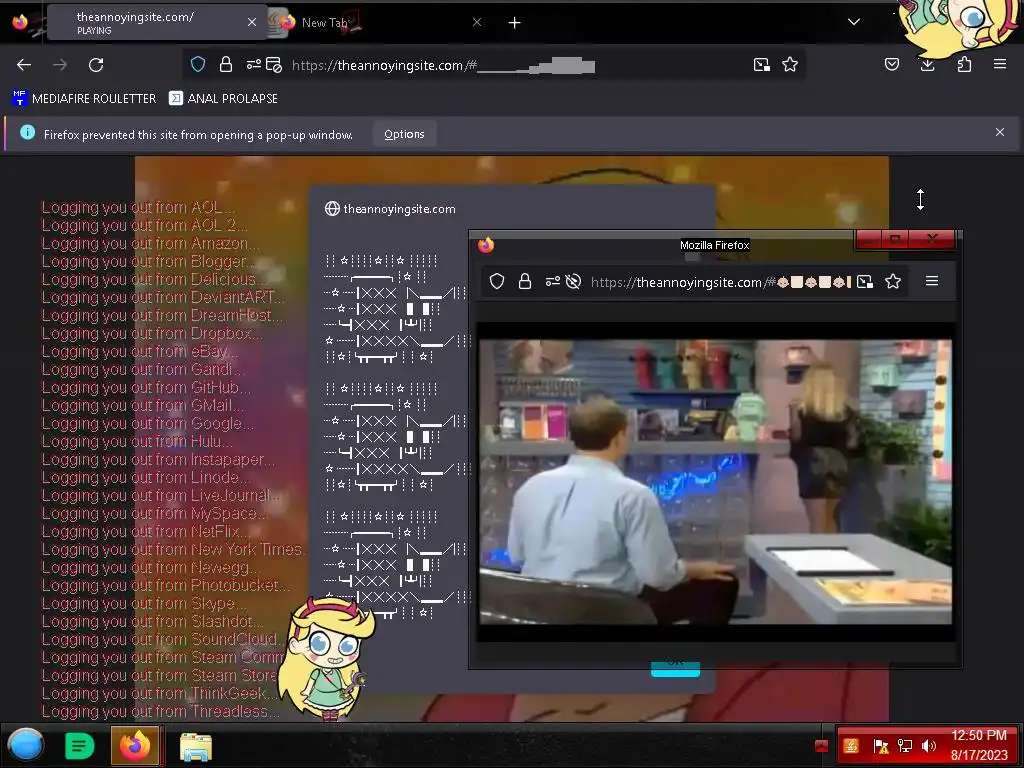Open the MEDIAFIRE ROULETTER bookmark
This screenshot has width=1024, height=768.
[x=84, y=98]
